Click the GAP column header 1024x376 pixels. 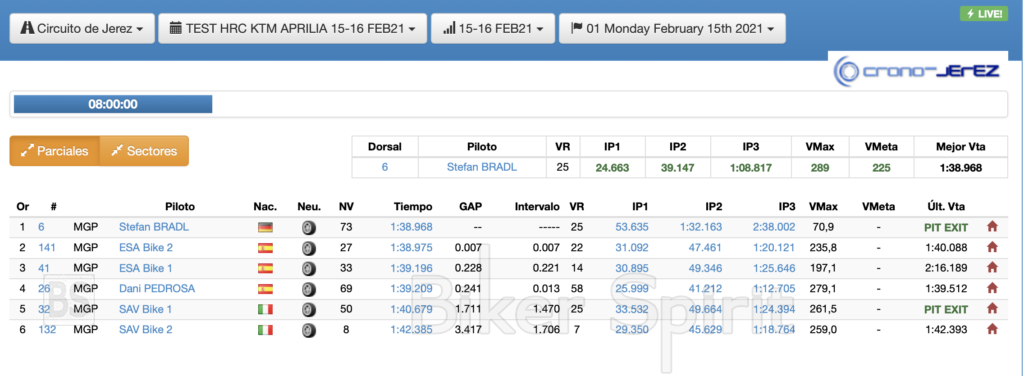(x=470, y=207)
